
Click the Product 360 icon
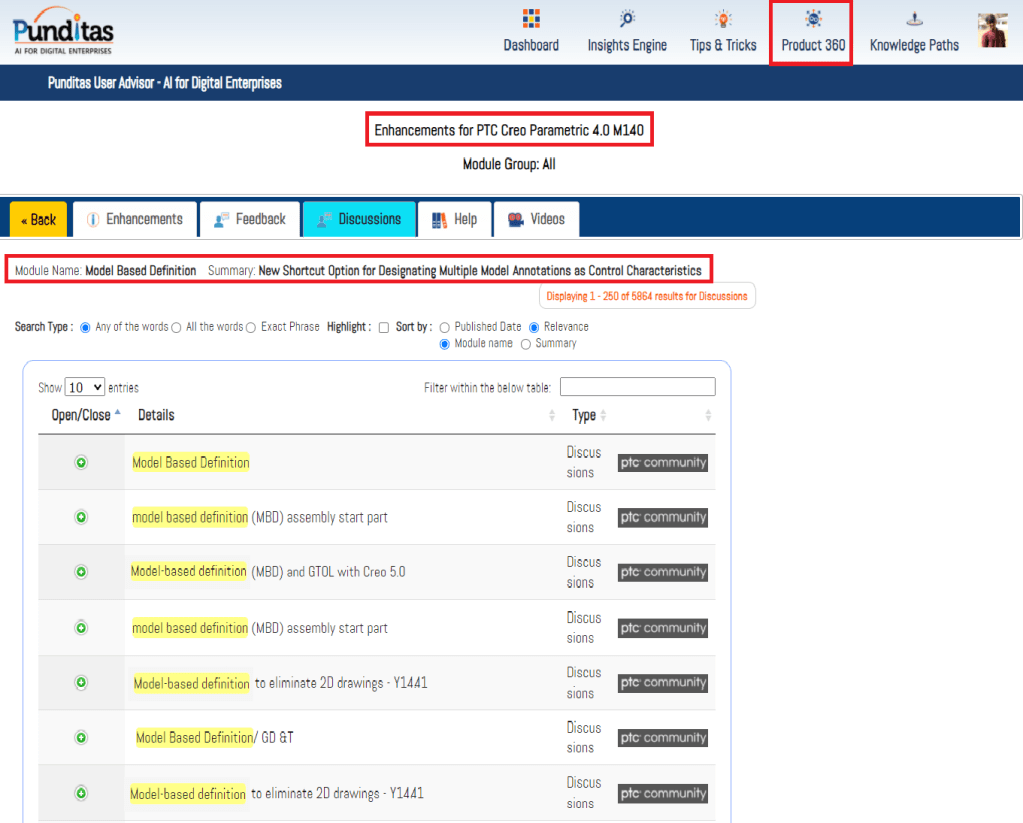pos(813,20)
